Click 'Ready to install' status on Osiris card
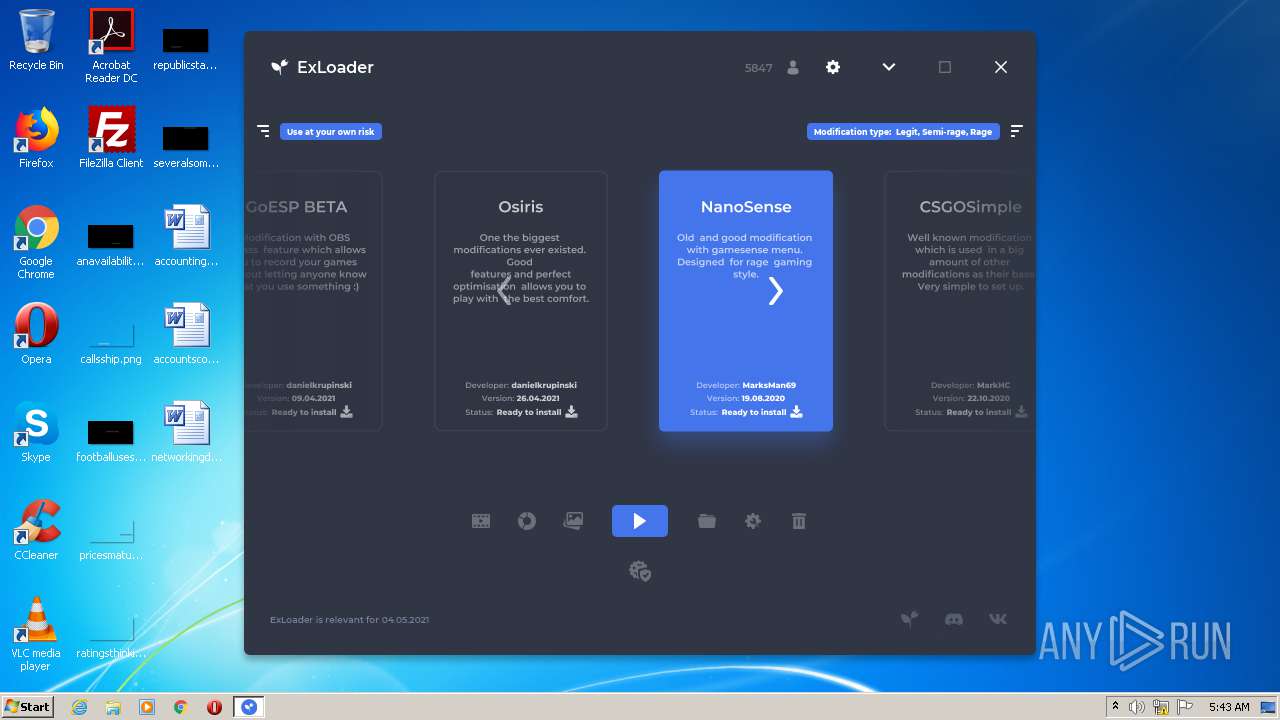Viewport: 1280px width, 720px height. pyautogui.click(x=528, y=412)
